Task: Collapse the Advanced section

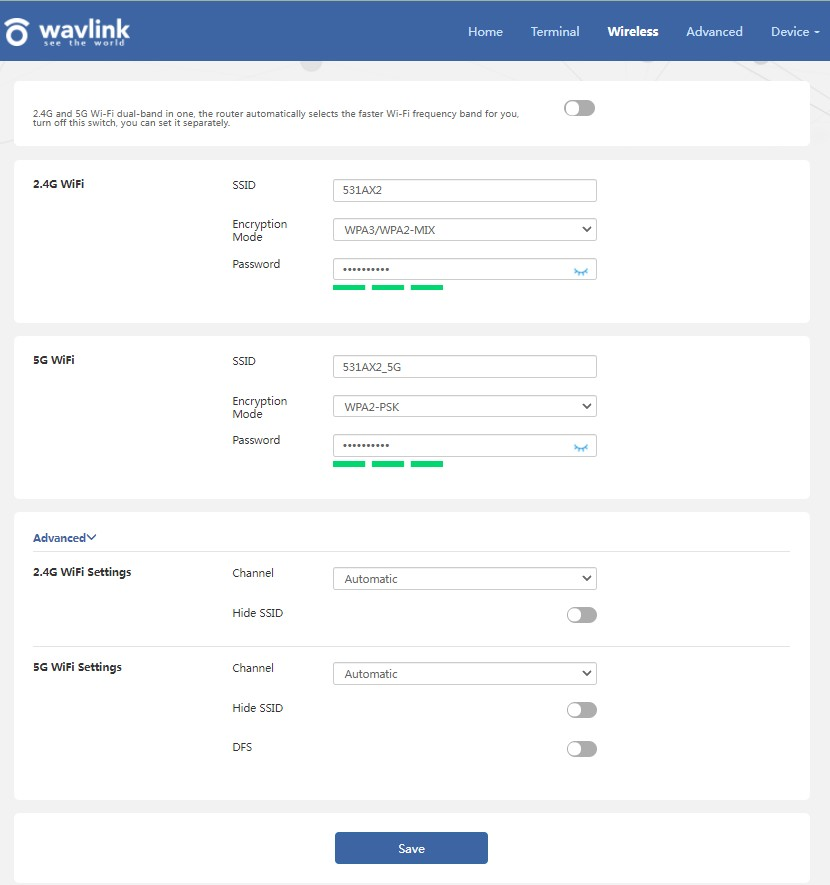Action: tap(64, 538)
